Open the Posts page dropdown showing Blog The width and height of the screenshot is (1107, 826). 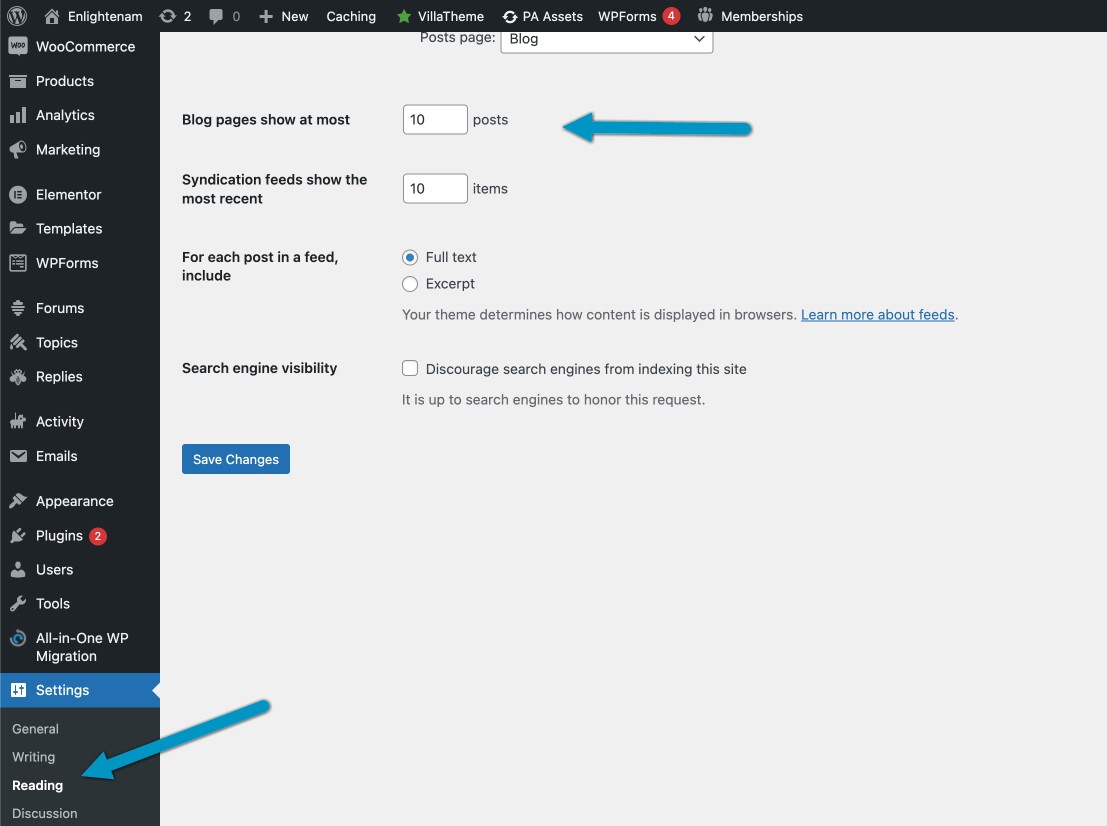(x=606, y=38)
